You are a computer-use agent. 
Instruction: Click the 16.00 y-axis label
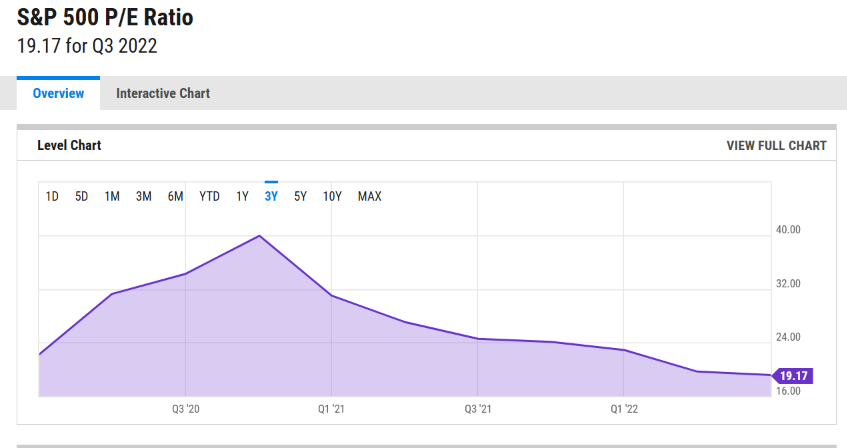point(788,391)
